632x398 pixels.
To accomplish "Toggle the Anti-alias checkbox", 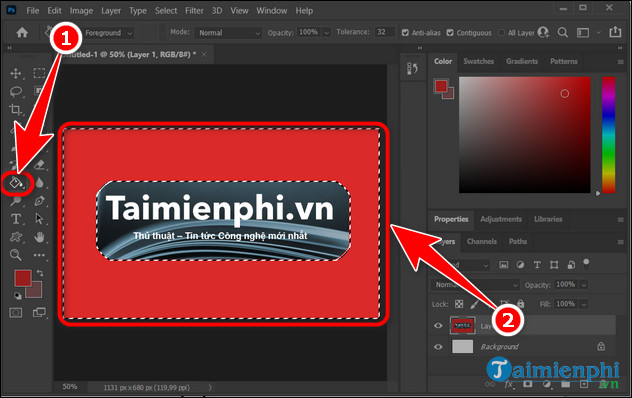I will point(405,33).
